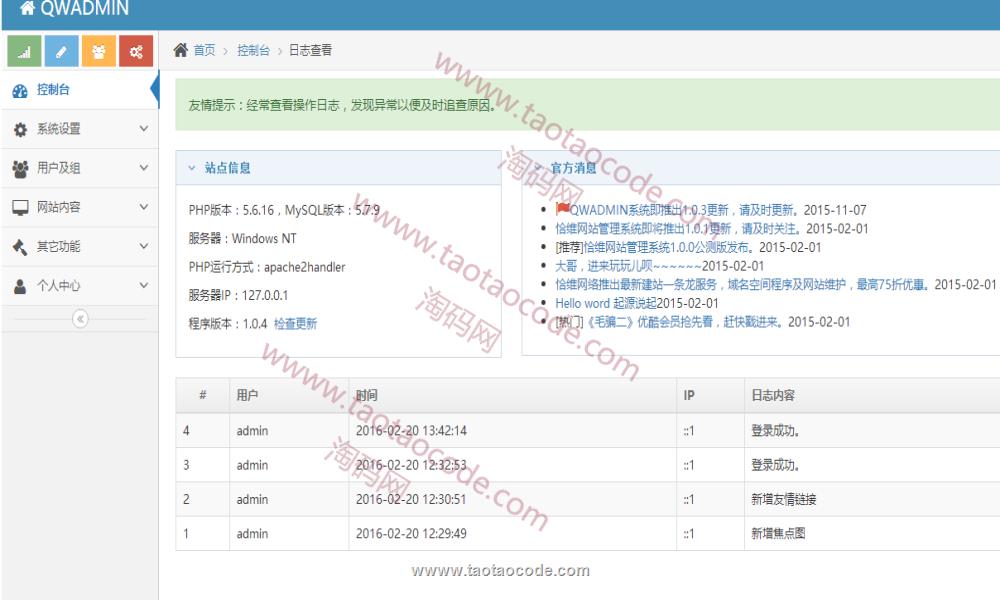Collapse the 站点信息 panel chevron
Viewport: 1000px width, 600px height.
(192, 168)
